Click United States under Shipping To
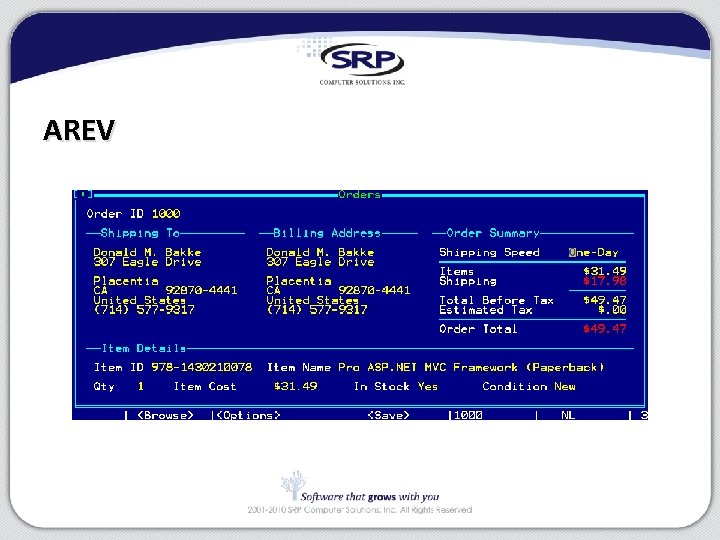The width and height of the screenshot is (720, 540). (140, 300)
